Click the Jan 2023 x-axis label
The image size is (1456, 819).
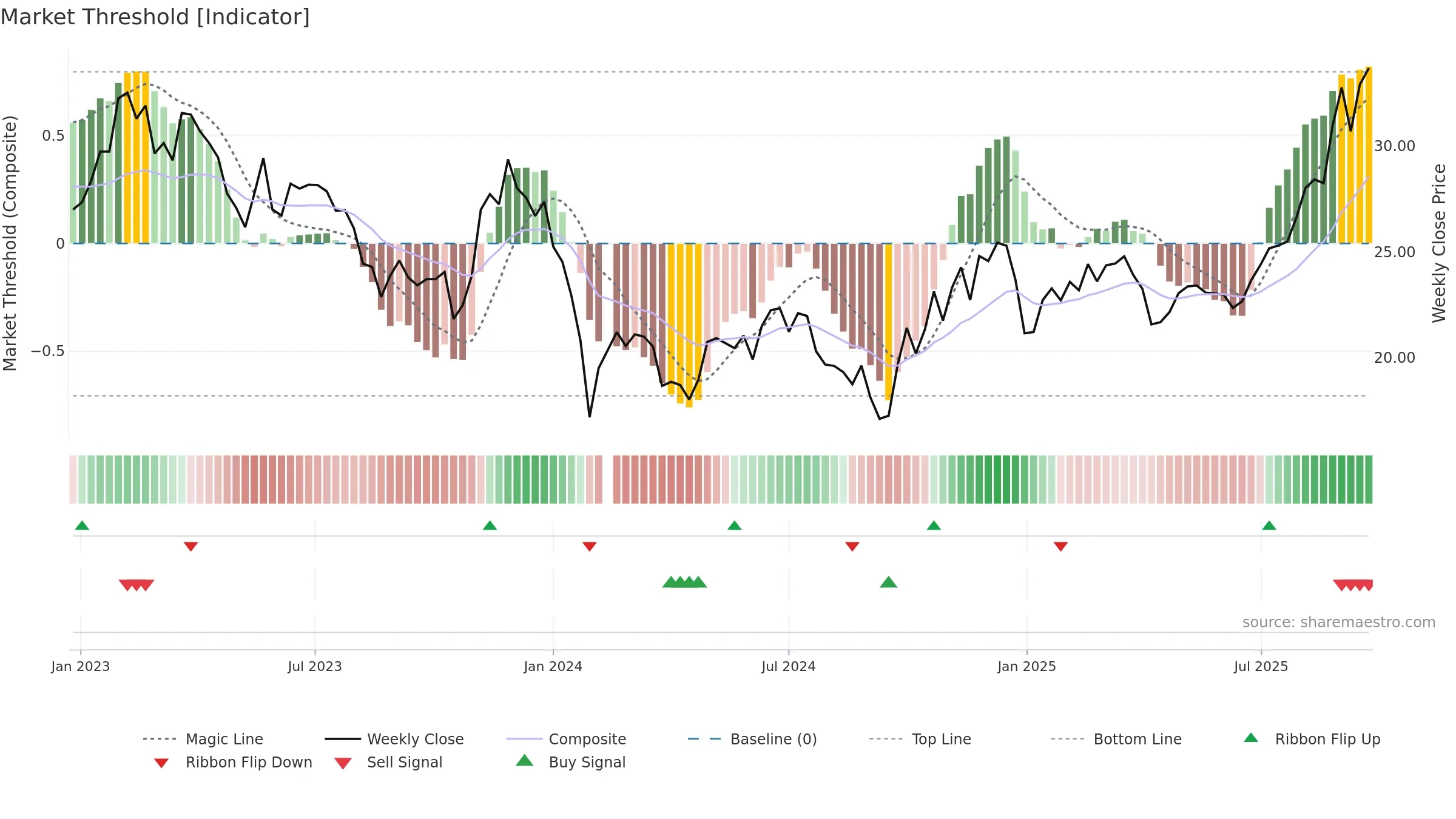tap(81, 667)
